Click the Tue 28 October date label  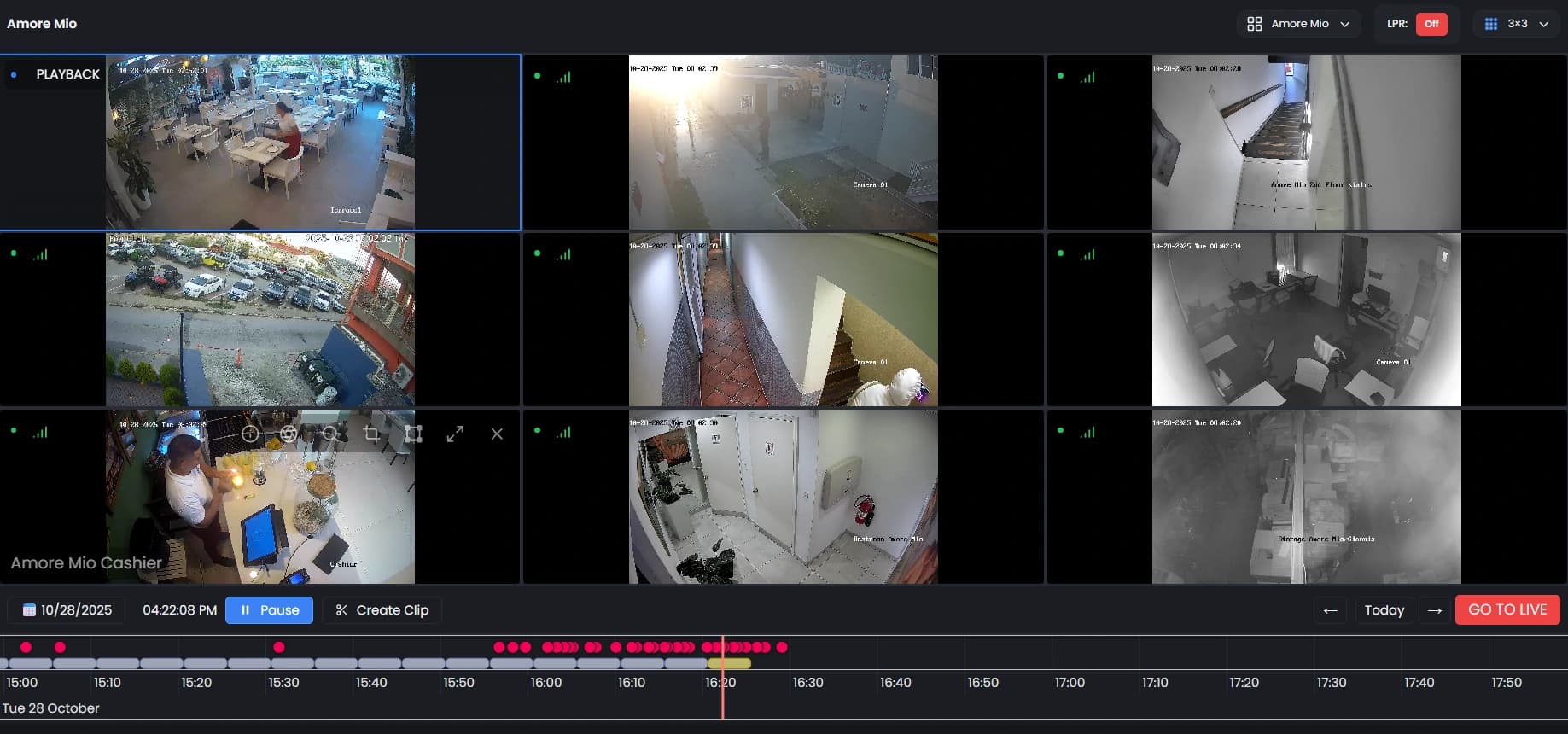pyautogui.click(x=51, y=708)
